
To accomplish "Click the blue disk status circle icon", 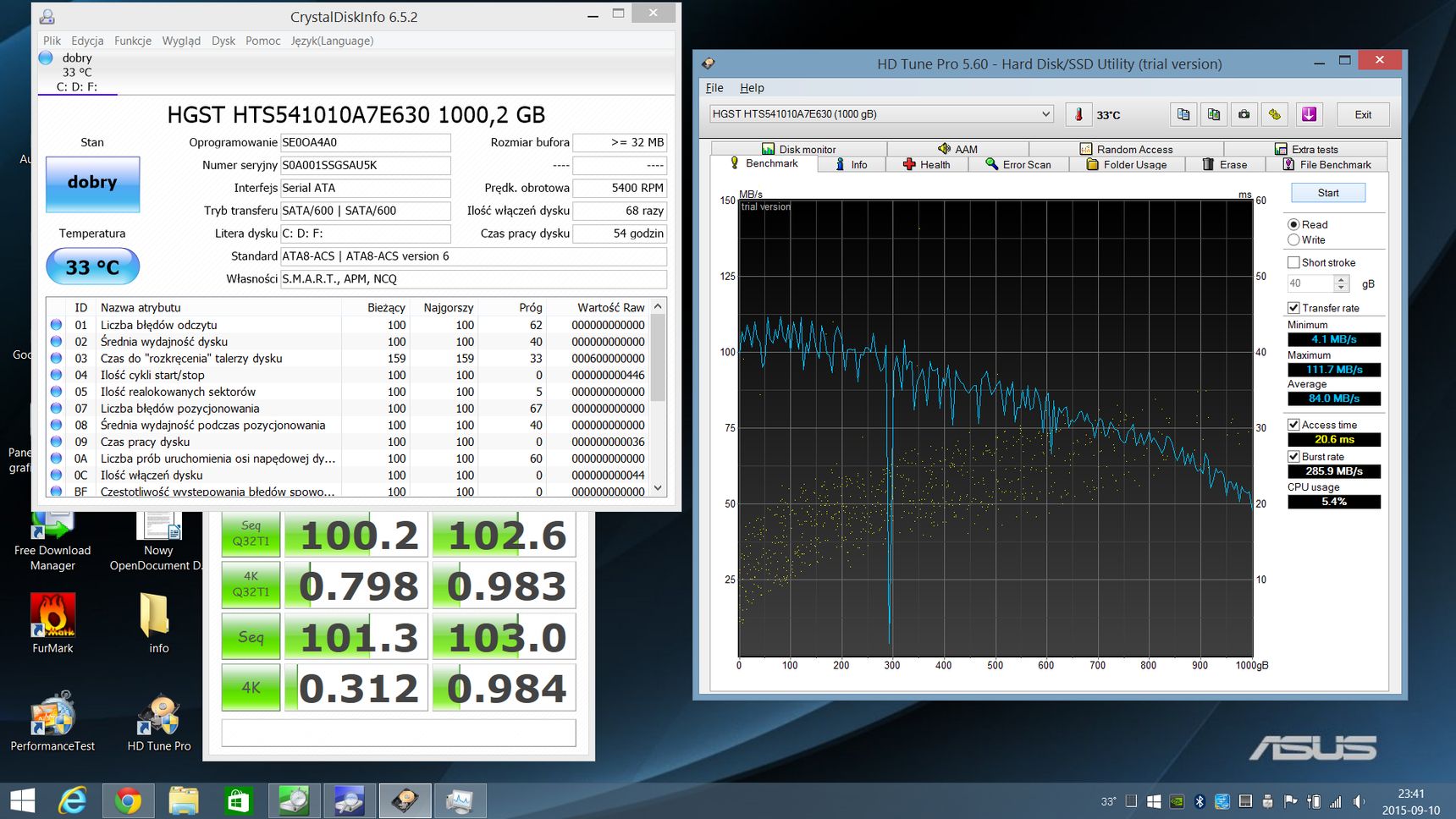I will tap(46, 58).
